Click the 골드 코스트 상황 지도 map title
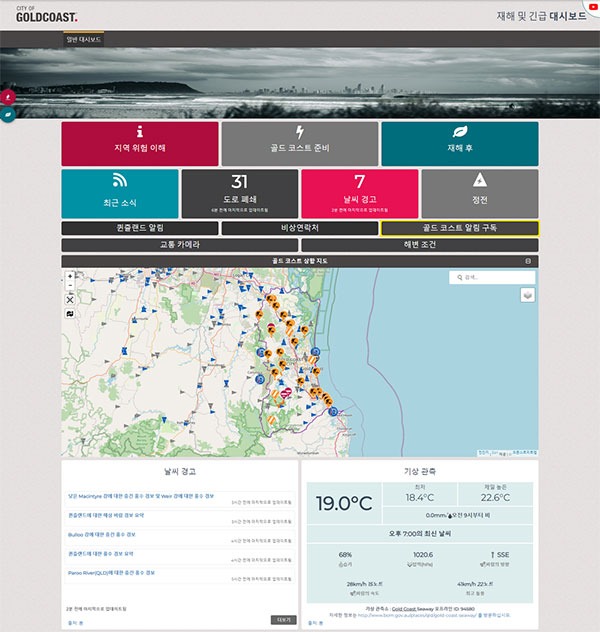 click(300, 261)
